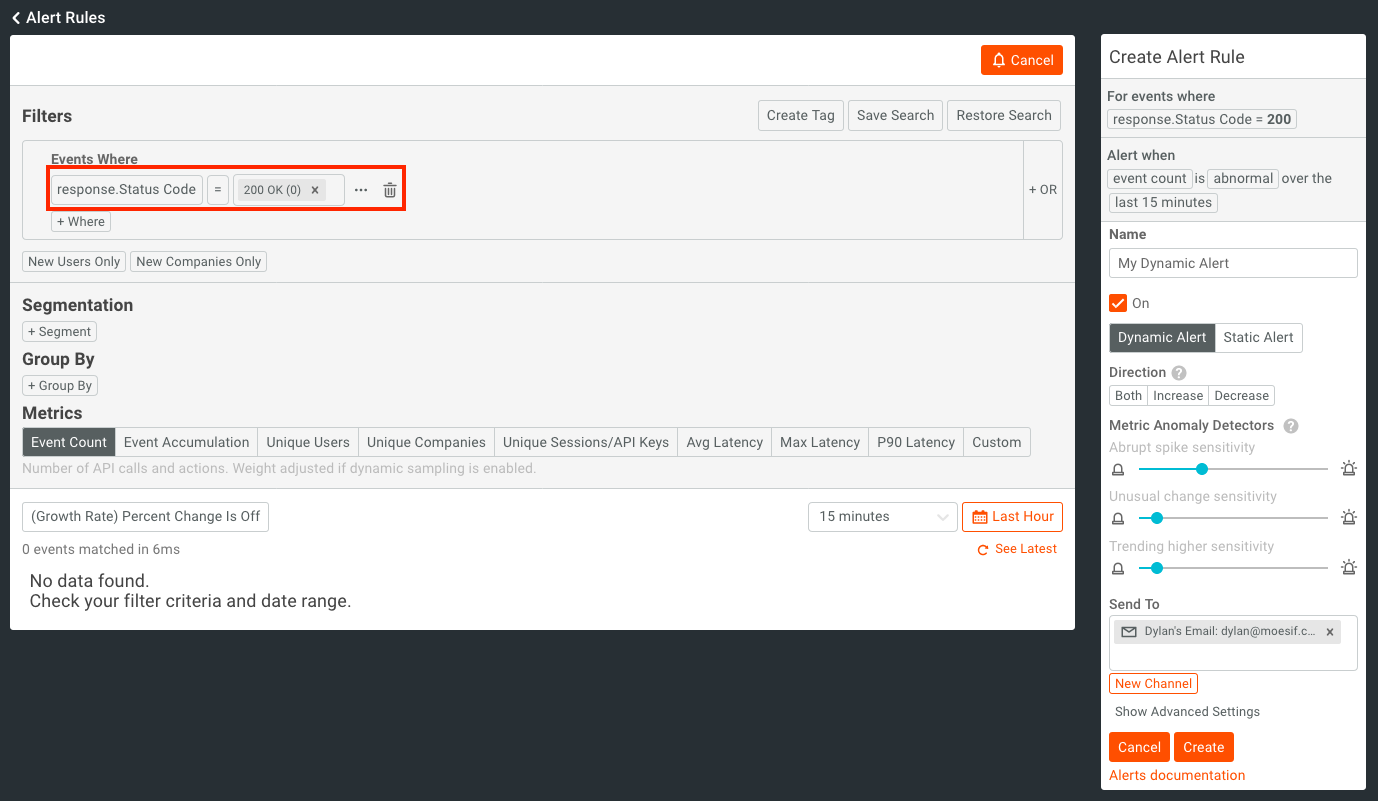Screen dimensions: 1378x801
Task: Refresh results using the See Latest icon
Action: click(x=983, y=548)
